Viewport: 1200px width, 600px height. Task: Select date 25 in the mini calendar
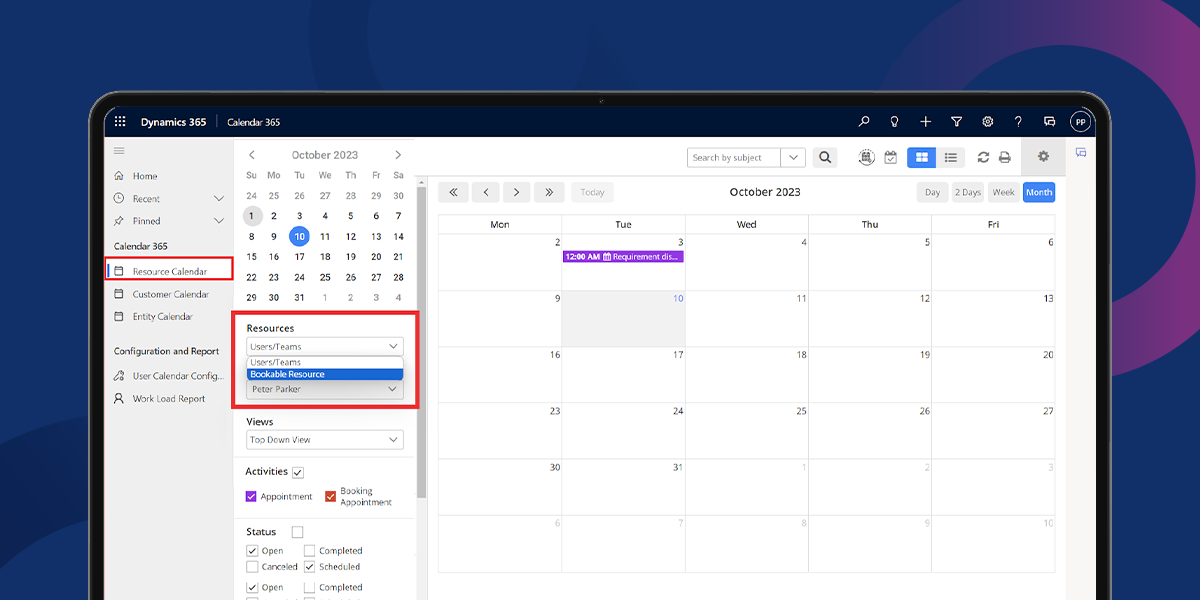pyautogui.click(x=325, y=278)
